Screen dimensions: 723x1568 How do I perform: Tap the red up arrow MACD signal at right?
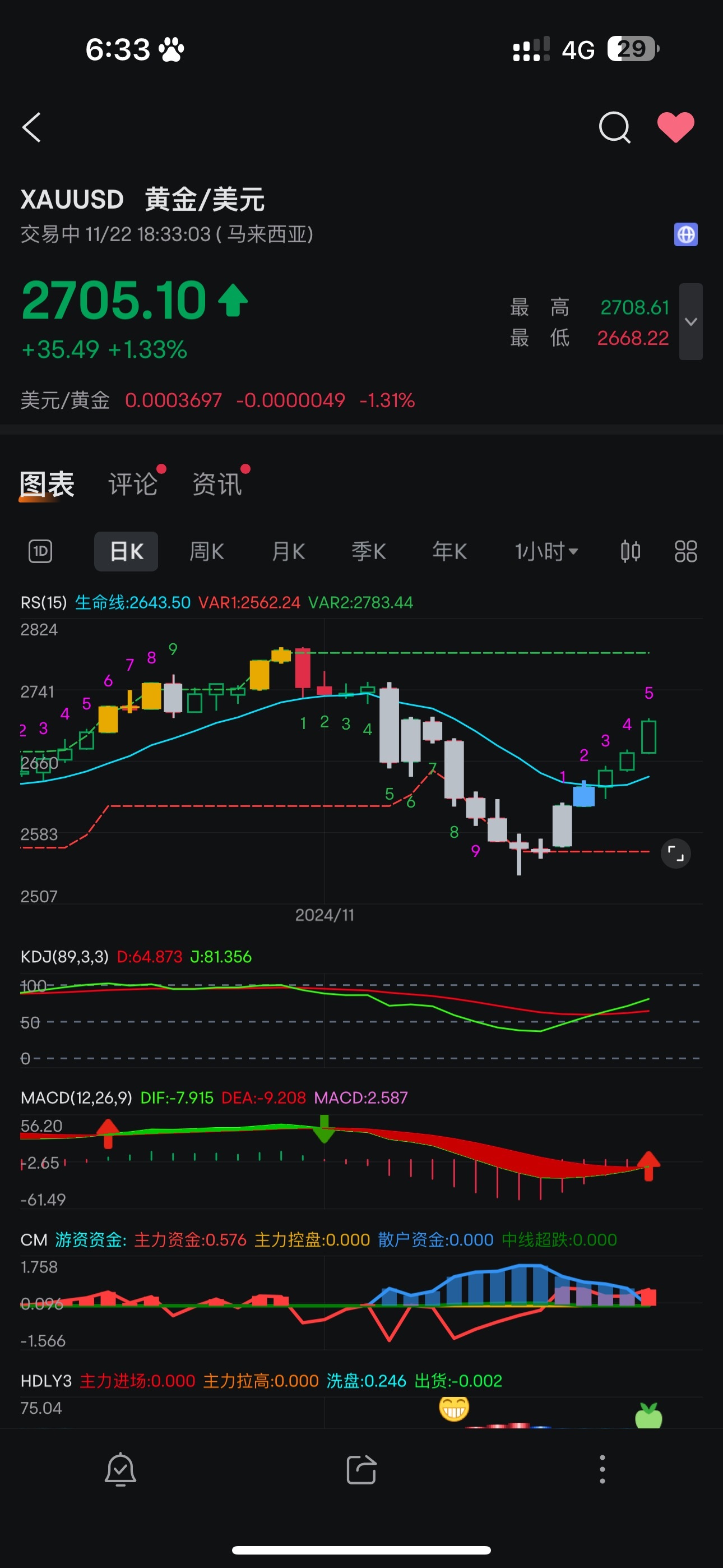click(x=649, y=1166)
